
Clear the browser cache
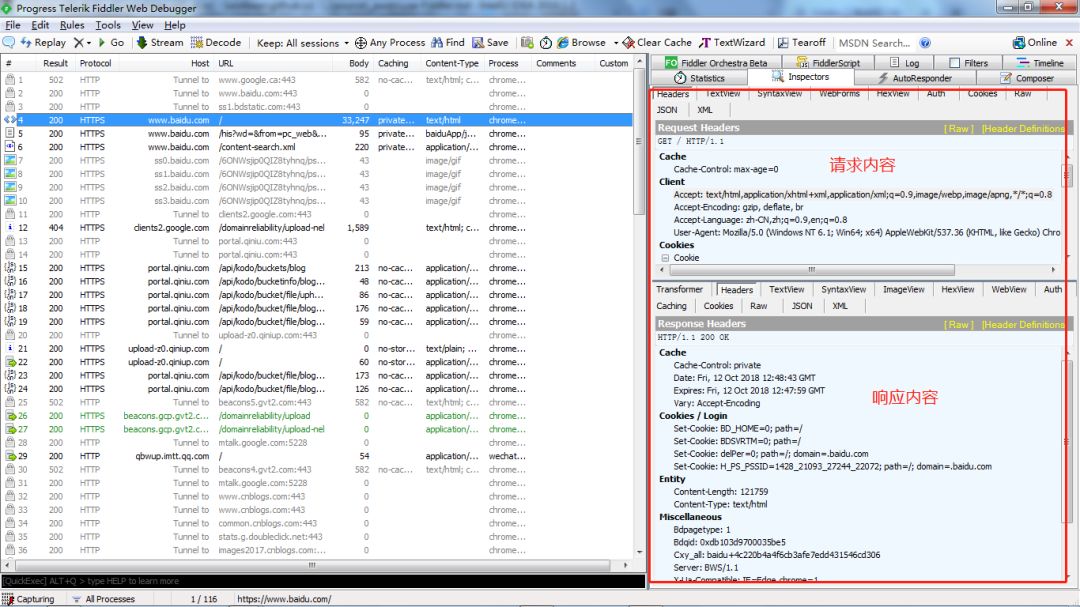(x=657, y=43)
